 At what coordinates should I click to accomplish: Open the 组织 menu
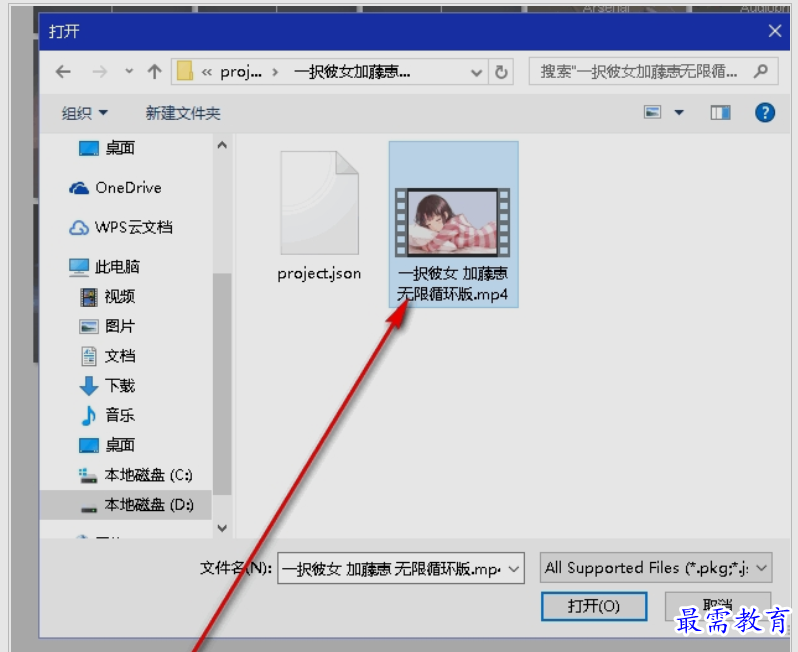tap(84, 112)
